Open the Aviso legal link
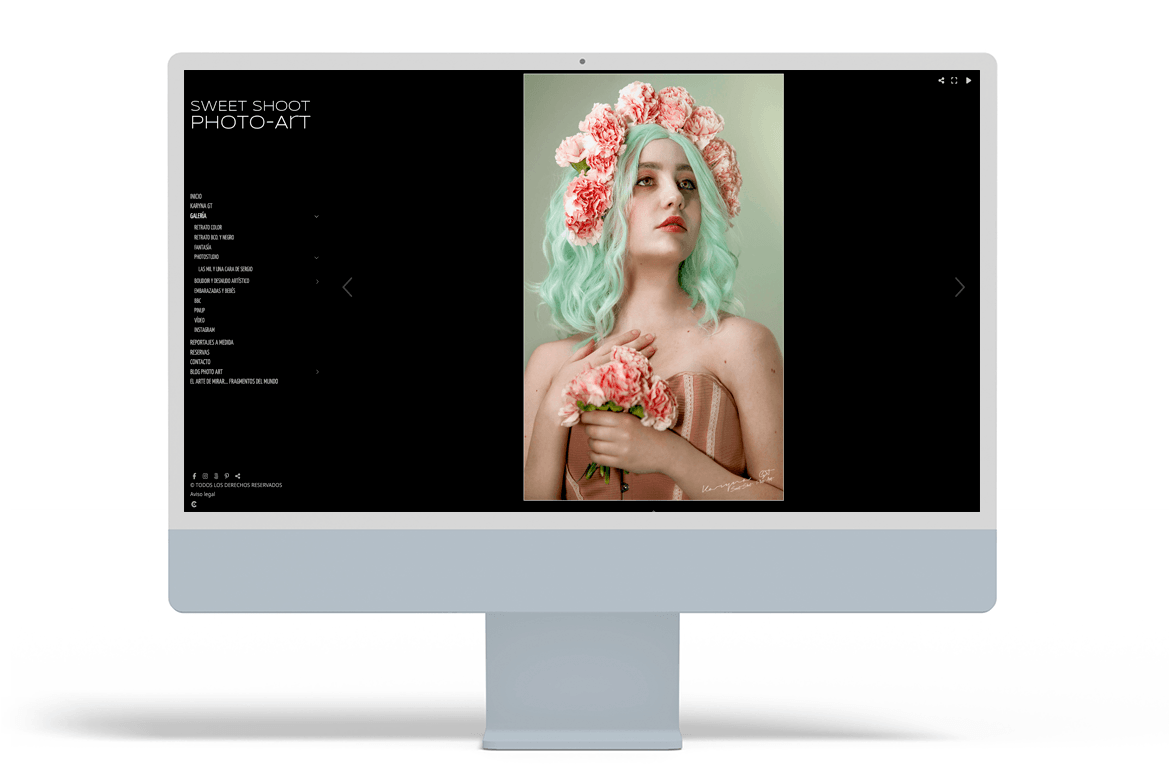This screenshot has width=1170, height=780. coord(202,494)
